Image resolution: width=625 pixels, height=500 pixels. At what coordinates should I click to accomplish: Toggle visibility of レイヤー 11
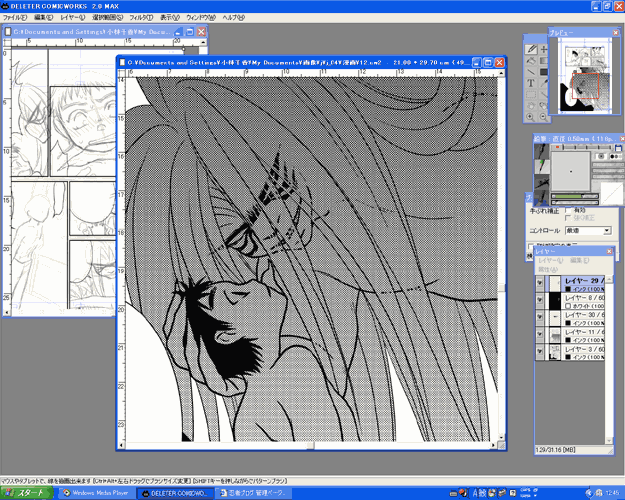(x=539, y=335)
